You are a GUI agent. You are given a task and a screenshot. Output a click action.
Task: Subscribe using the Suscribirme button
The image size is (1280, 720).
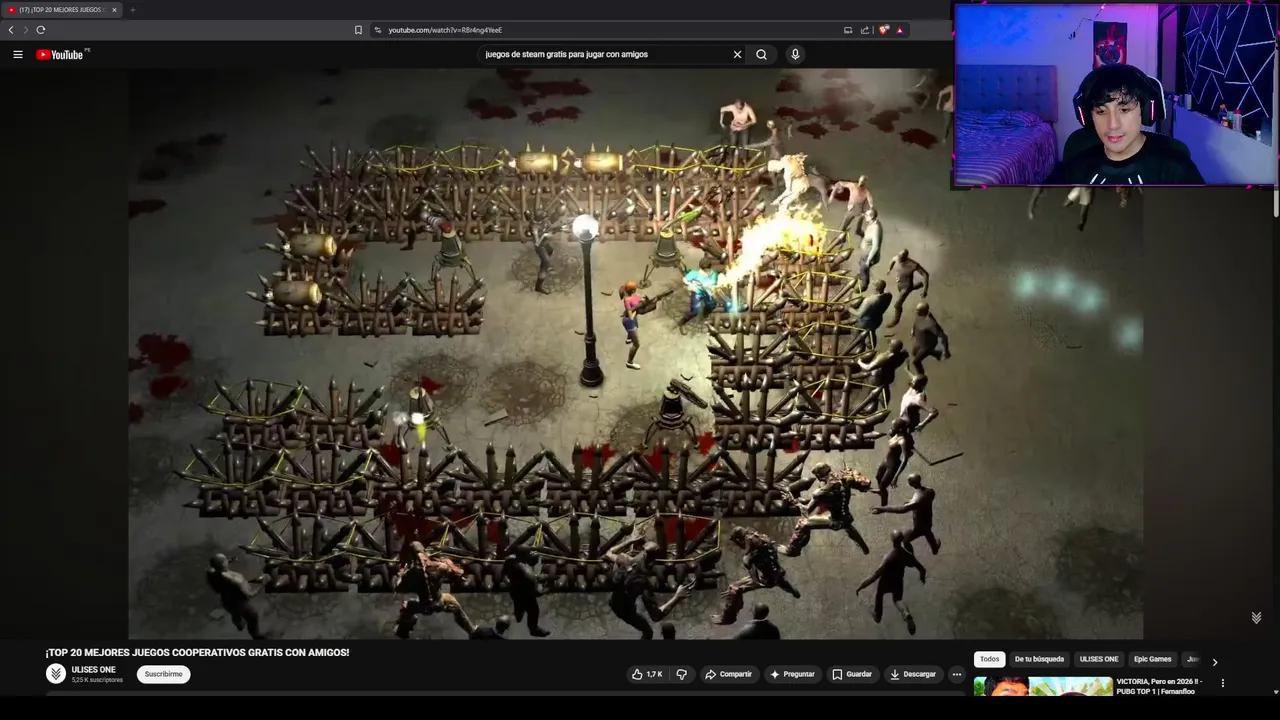click(x=164, y=674)
